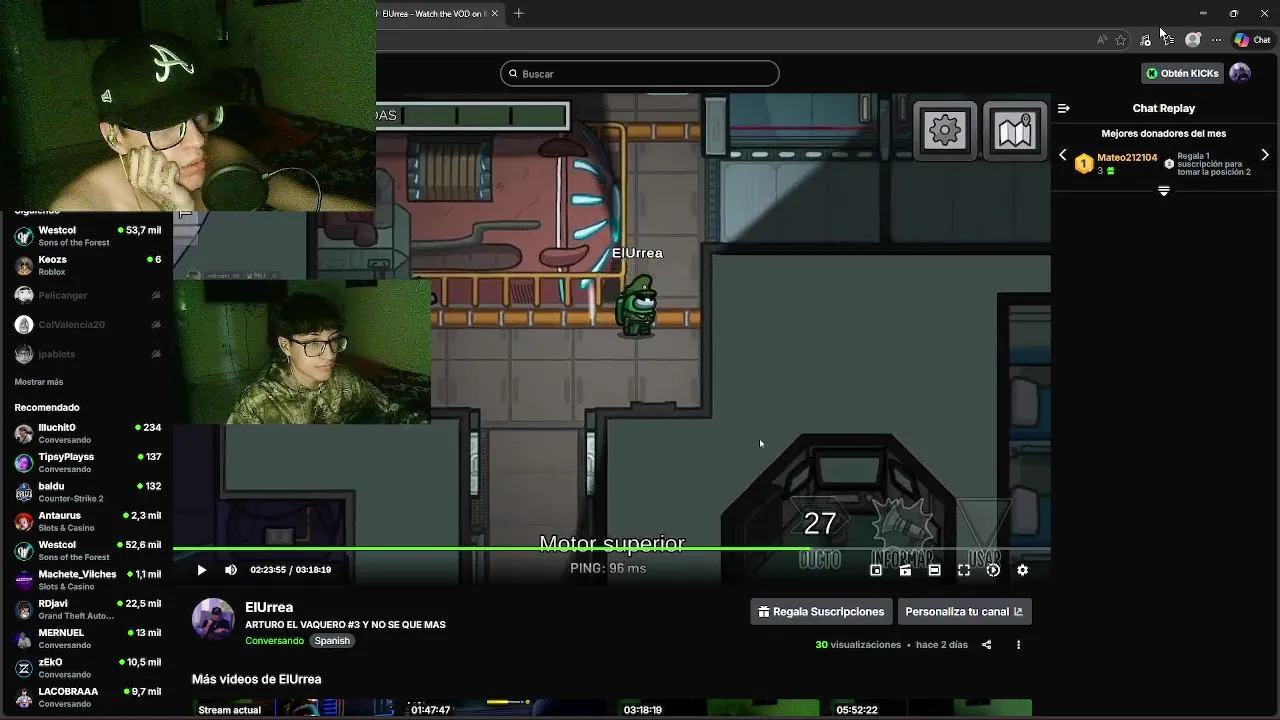Viewport: 1280px width, 720px height.
Task: Open the dashed-circle playback speed icon
Action: 993,570
